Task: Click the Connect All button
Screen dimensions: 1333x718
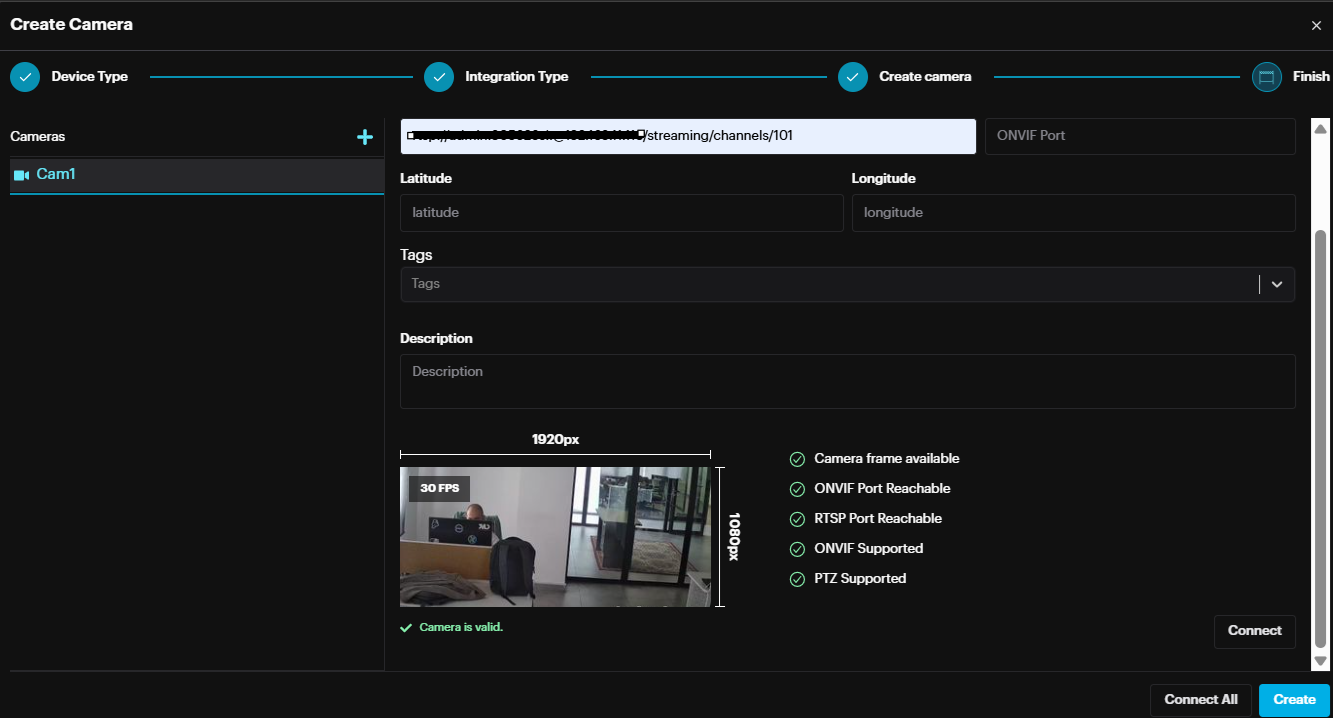Action: [x=1200, y=700]
